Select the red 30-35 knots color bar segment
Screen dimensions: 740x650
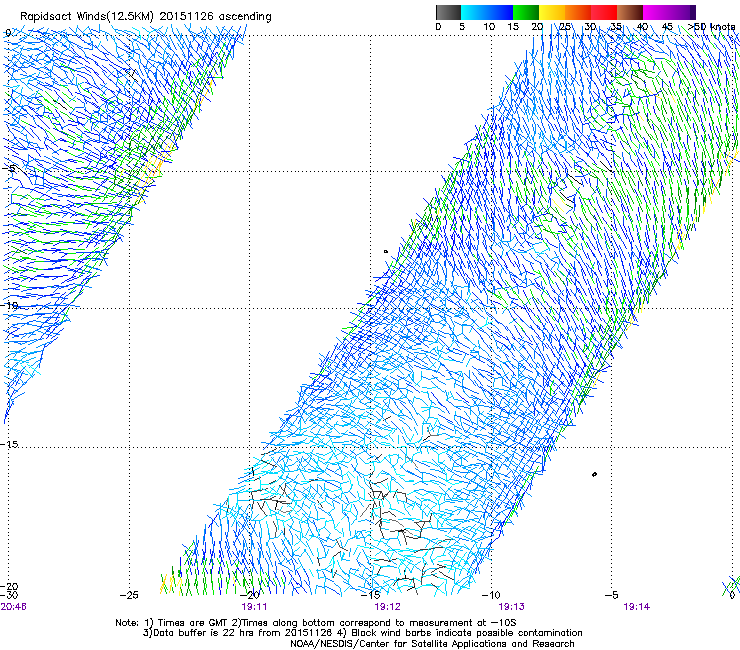click(604, 12)
